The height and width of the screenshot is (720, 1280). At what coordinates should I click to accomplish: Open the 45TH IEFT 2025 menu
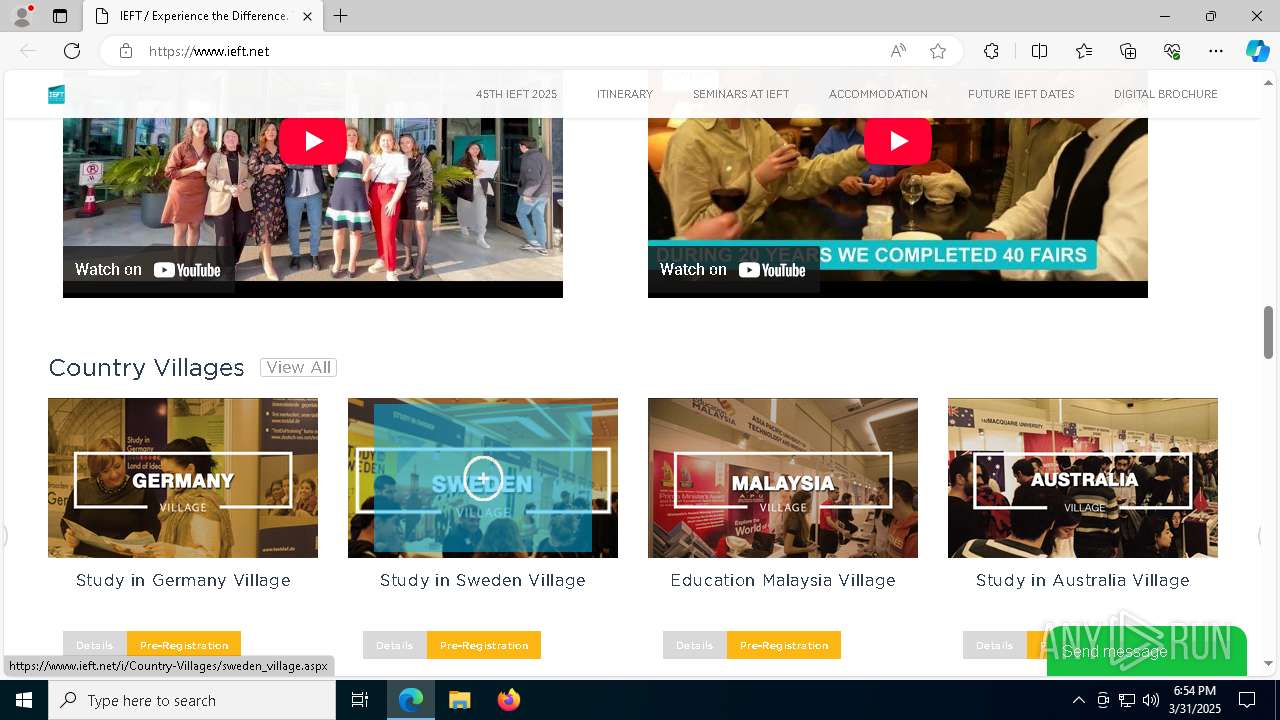[516, 94]
